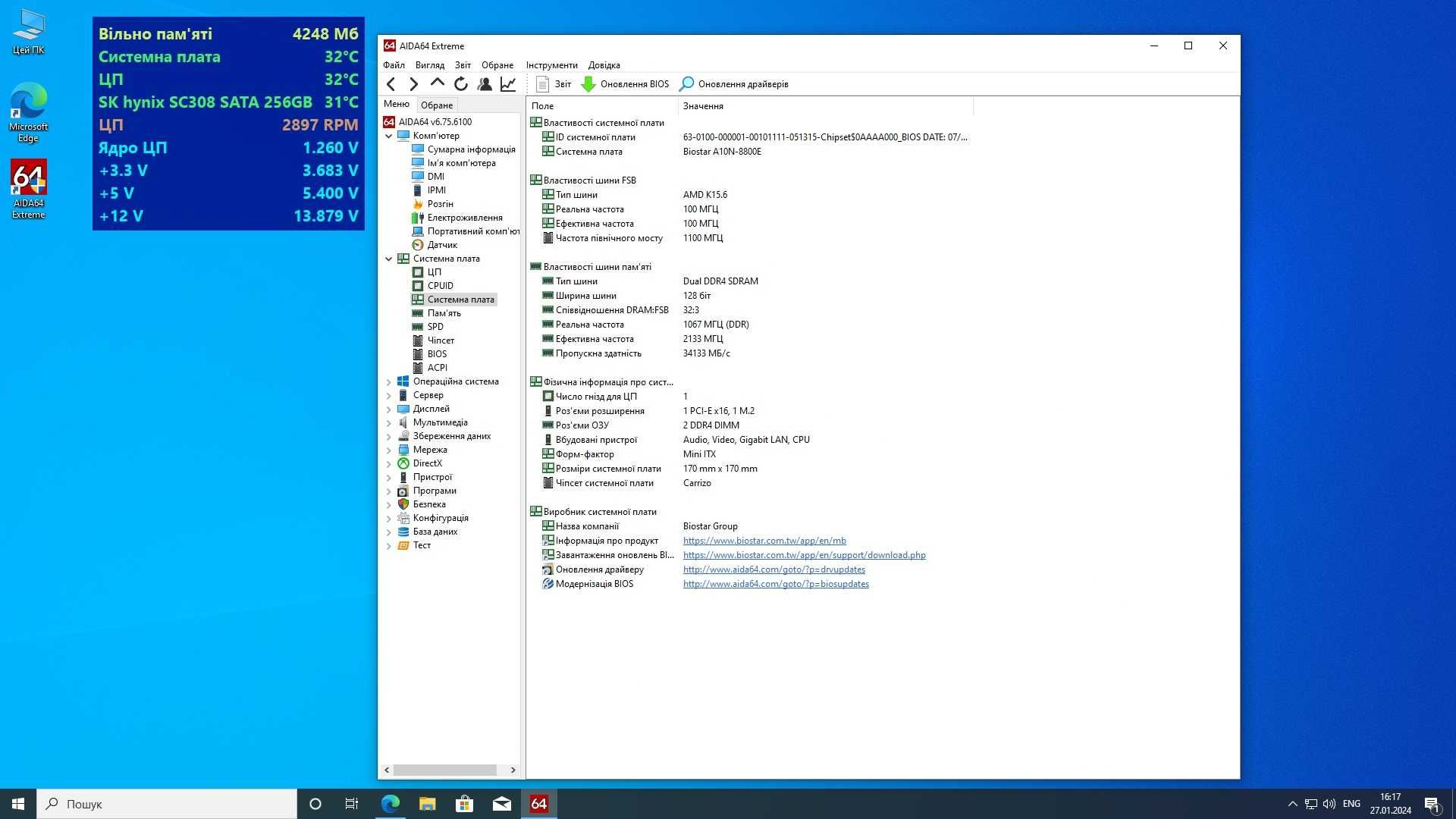Open the Довідка menu
The width and height of the screenshot is (1456, 819).
(604, 65)
